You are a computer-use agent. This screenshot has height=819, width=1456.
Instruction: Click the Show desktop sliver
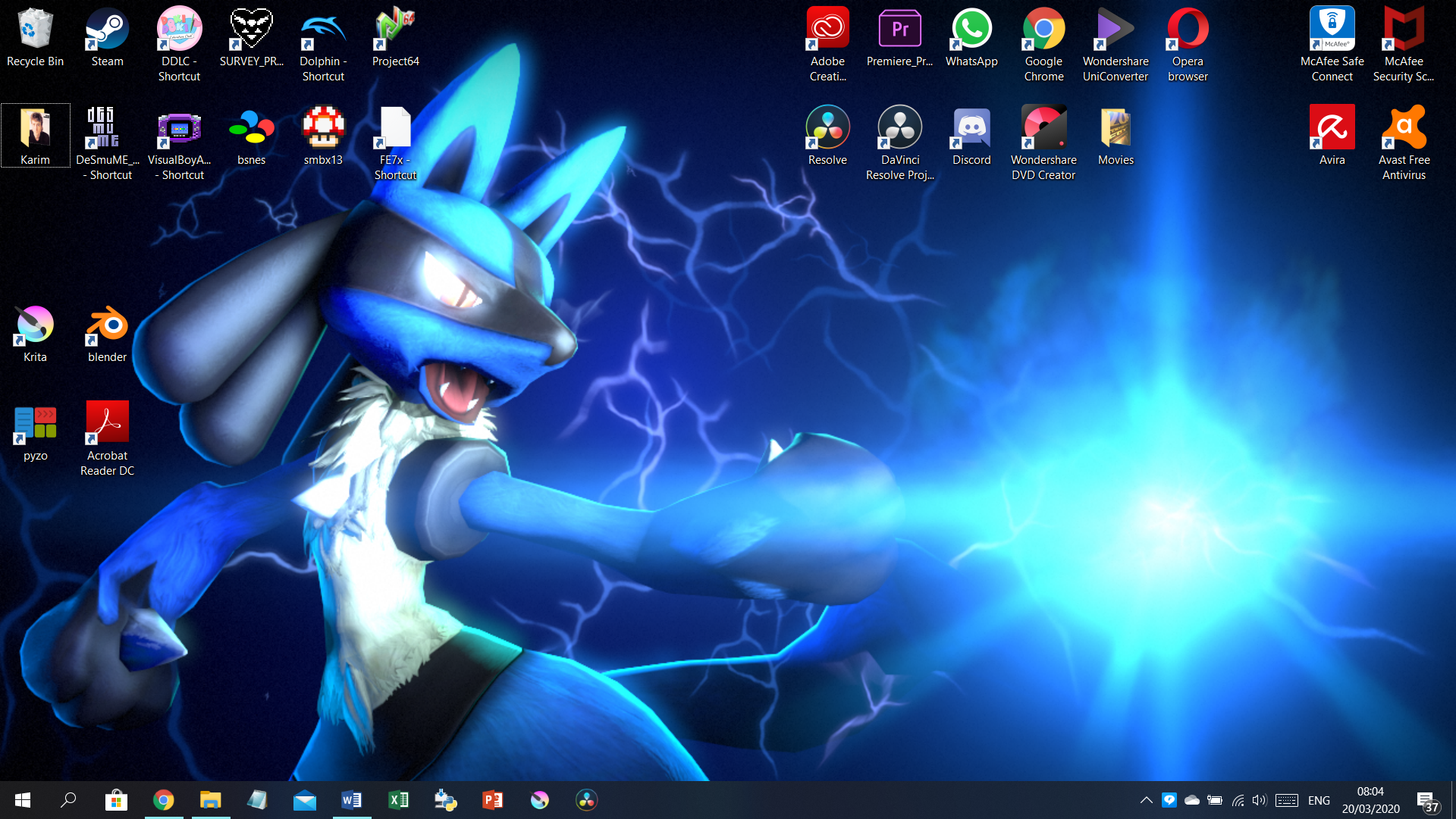coord(1453,800)
